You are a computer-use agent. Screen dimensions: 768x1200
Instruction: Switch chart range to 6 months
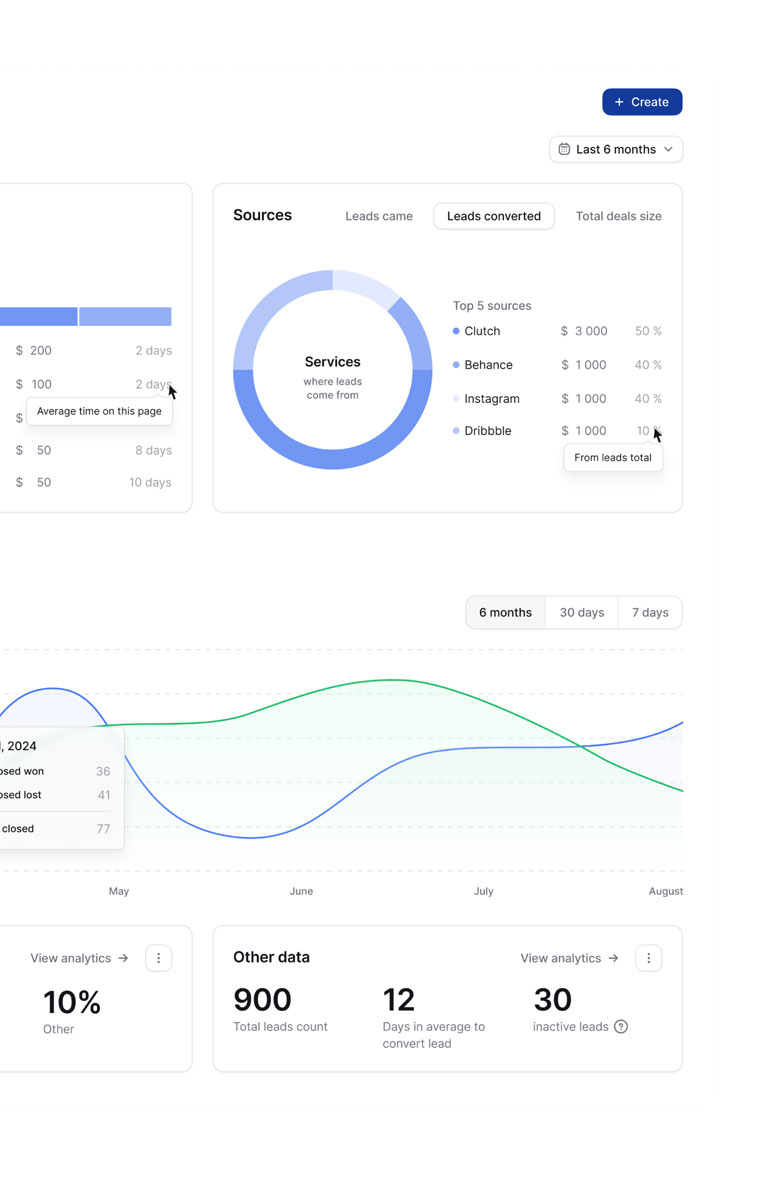(x=505, y=613)
